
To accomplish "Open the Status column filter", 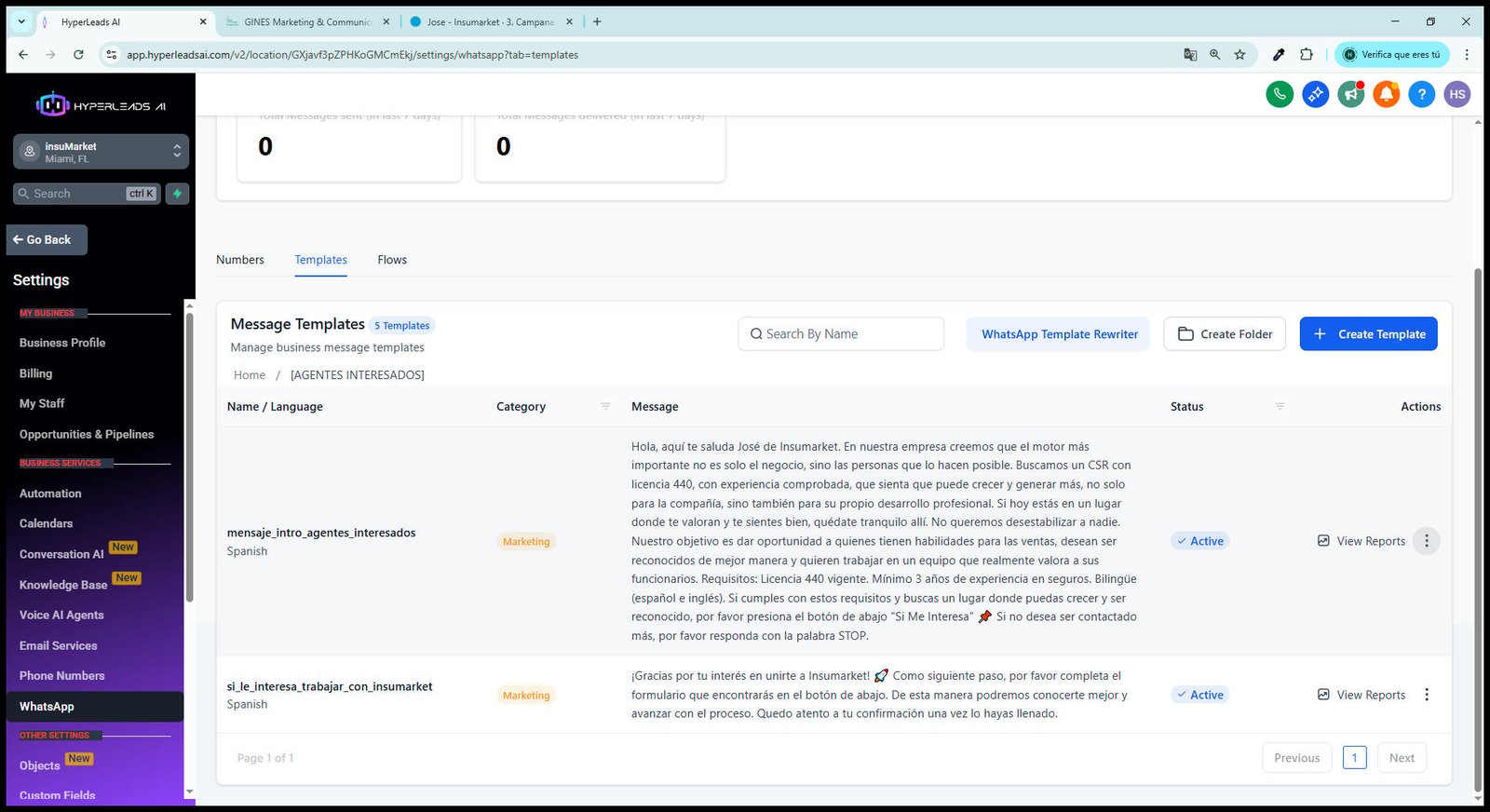I will pos(1280,407).
